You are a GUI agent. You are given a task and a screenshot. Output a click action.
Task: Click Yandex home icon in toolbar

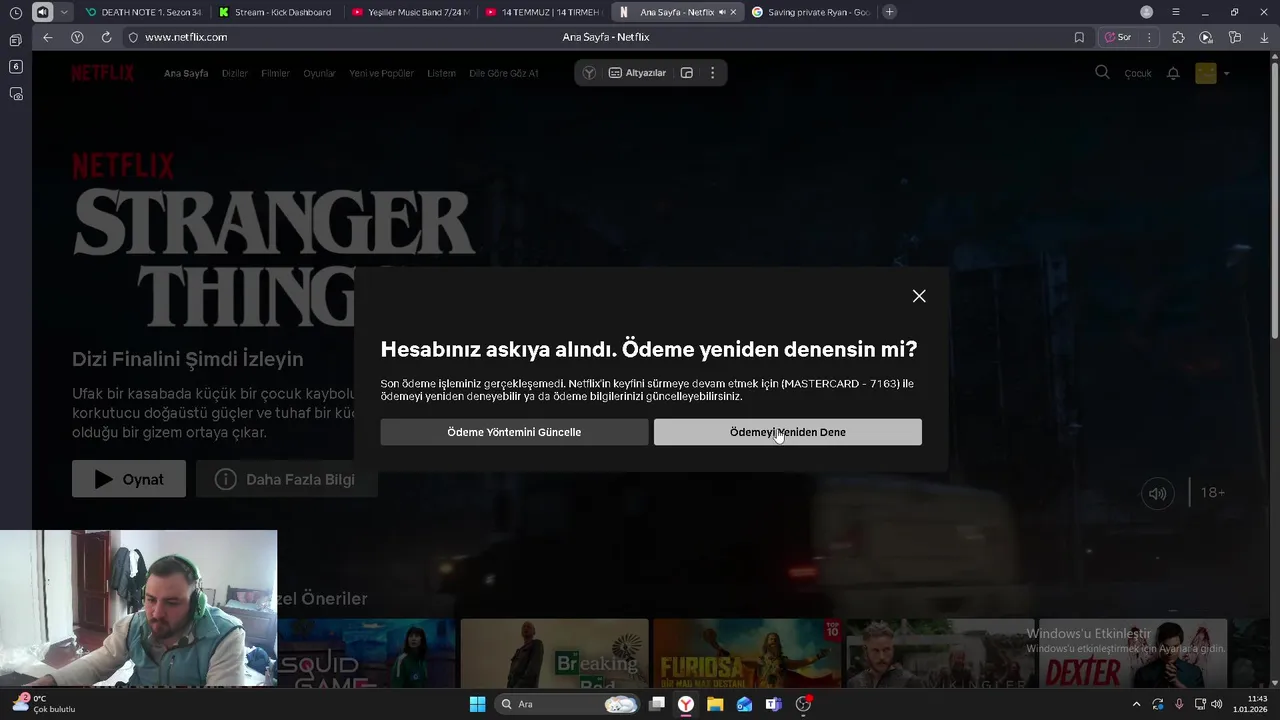tap(77, 37)
